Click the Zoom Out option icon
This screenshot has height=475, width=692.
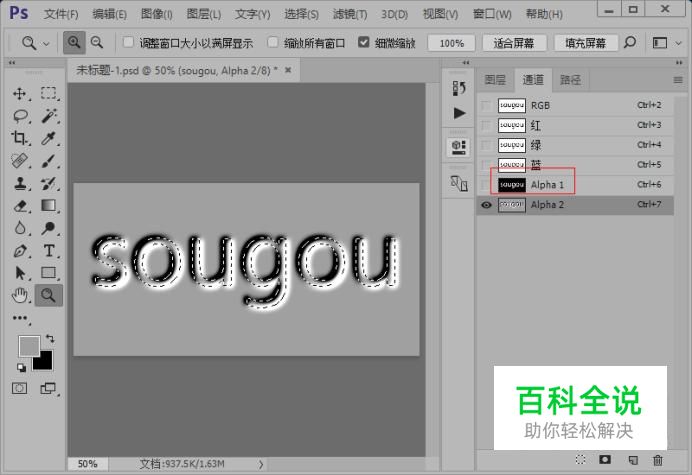pos(97,42)
